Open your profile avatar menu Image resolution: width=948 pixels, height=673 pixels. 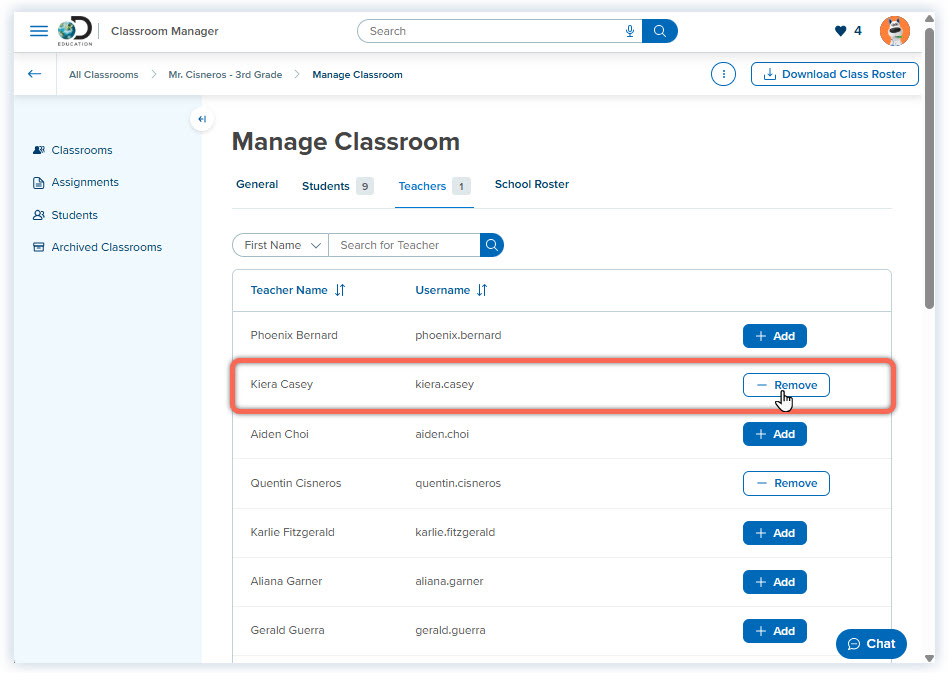tap(894, 30)
